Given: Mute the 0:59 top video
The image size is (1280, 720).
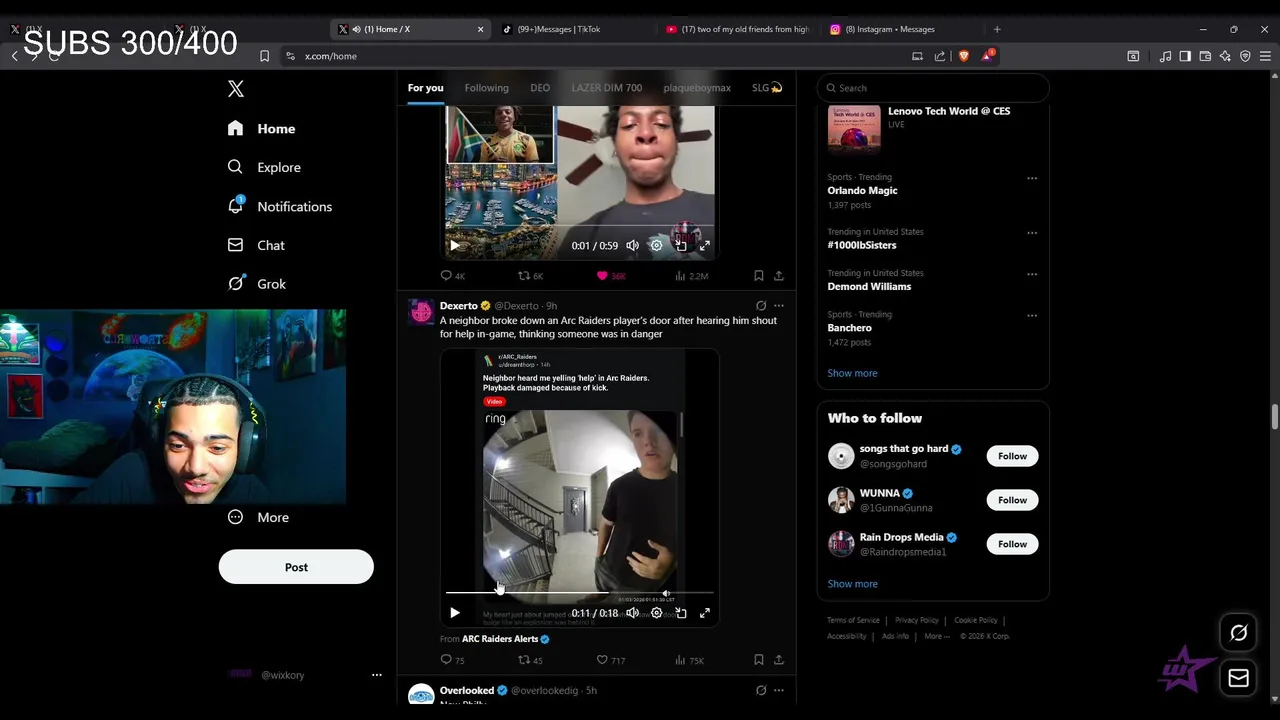Looking at the screenshot, I should click(632, 245).
